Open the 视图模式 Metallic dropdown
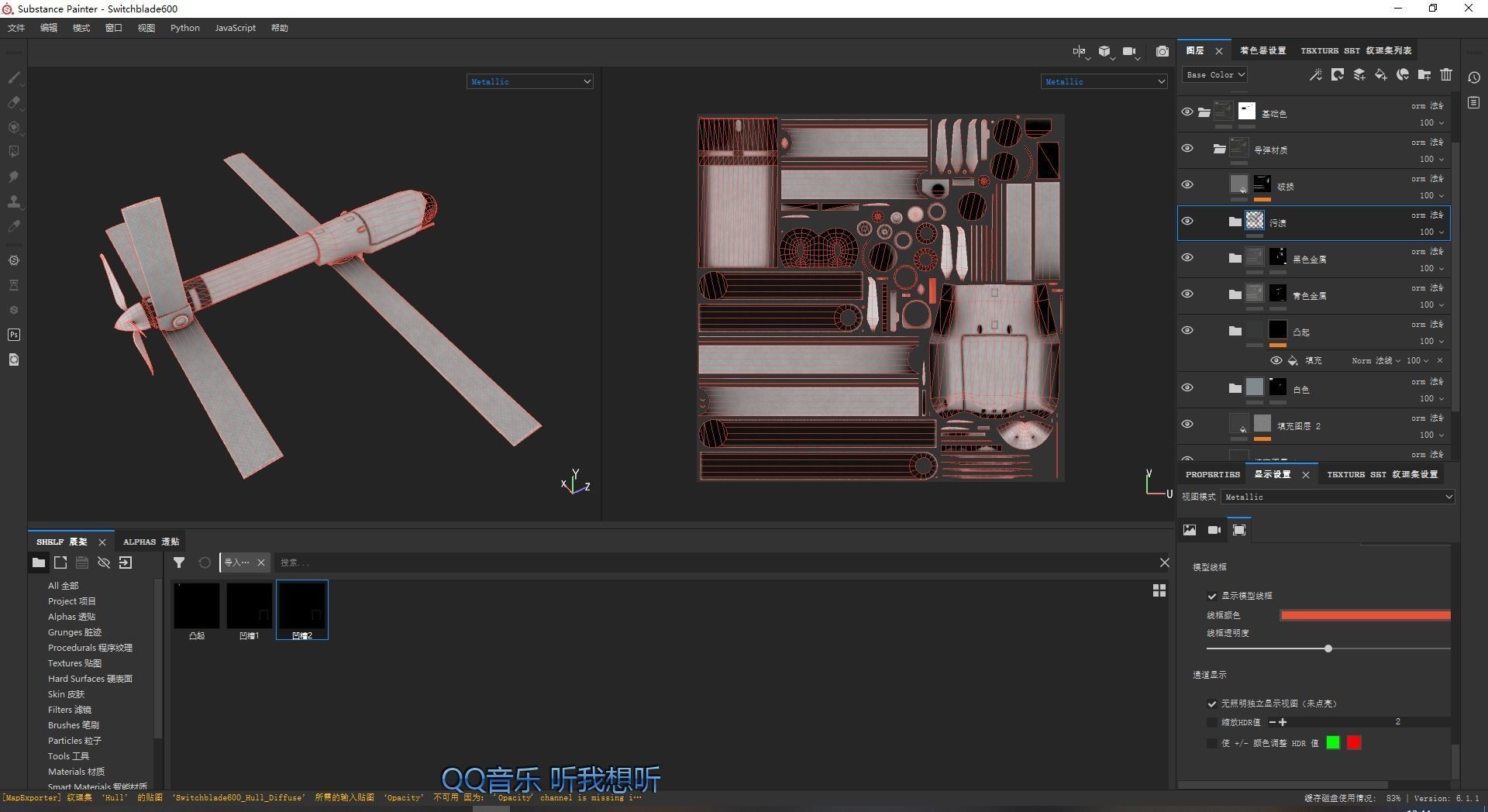The width and height of the screenshot is (1488, 812). [x=1338, y=497]
